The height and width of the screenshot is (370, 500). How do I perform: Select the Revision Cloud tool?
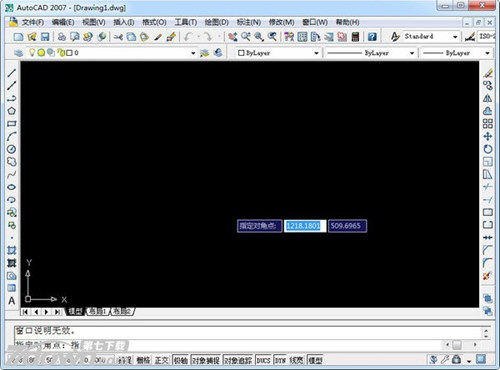[x=12, y=162]
